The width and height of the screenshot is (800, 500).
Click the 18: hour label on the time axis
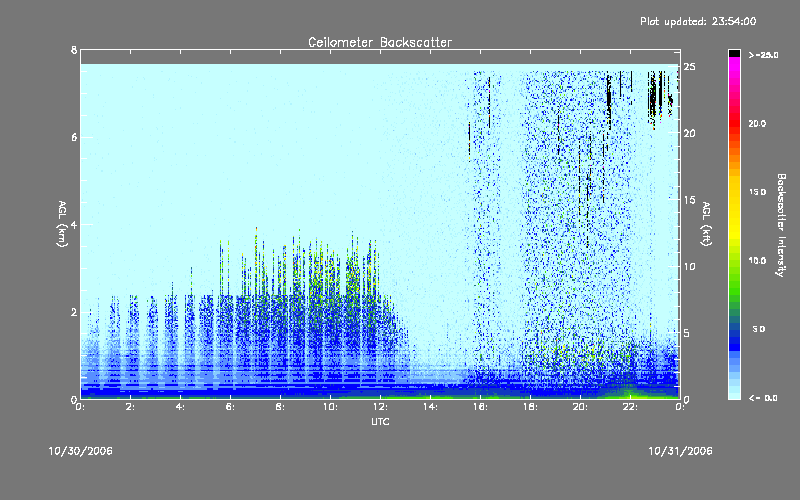click(x=531, y=407)
